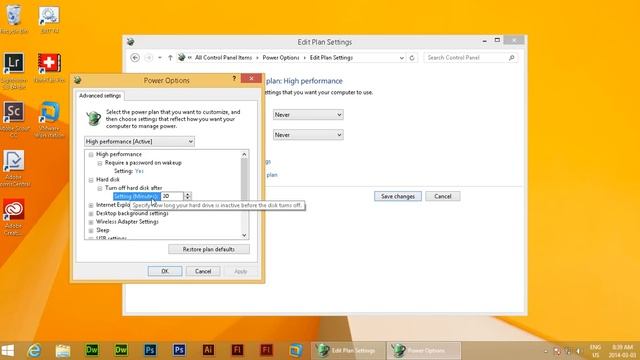Image resolution: width=640 pixels, height=360 pixels.
Task: Open the Adobe document-with-checkmark desktop shortcut
Action: [x=14, y=167]
